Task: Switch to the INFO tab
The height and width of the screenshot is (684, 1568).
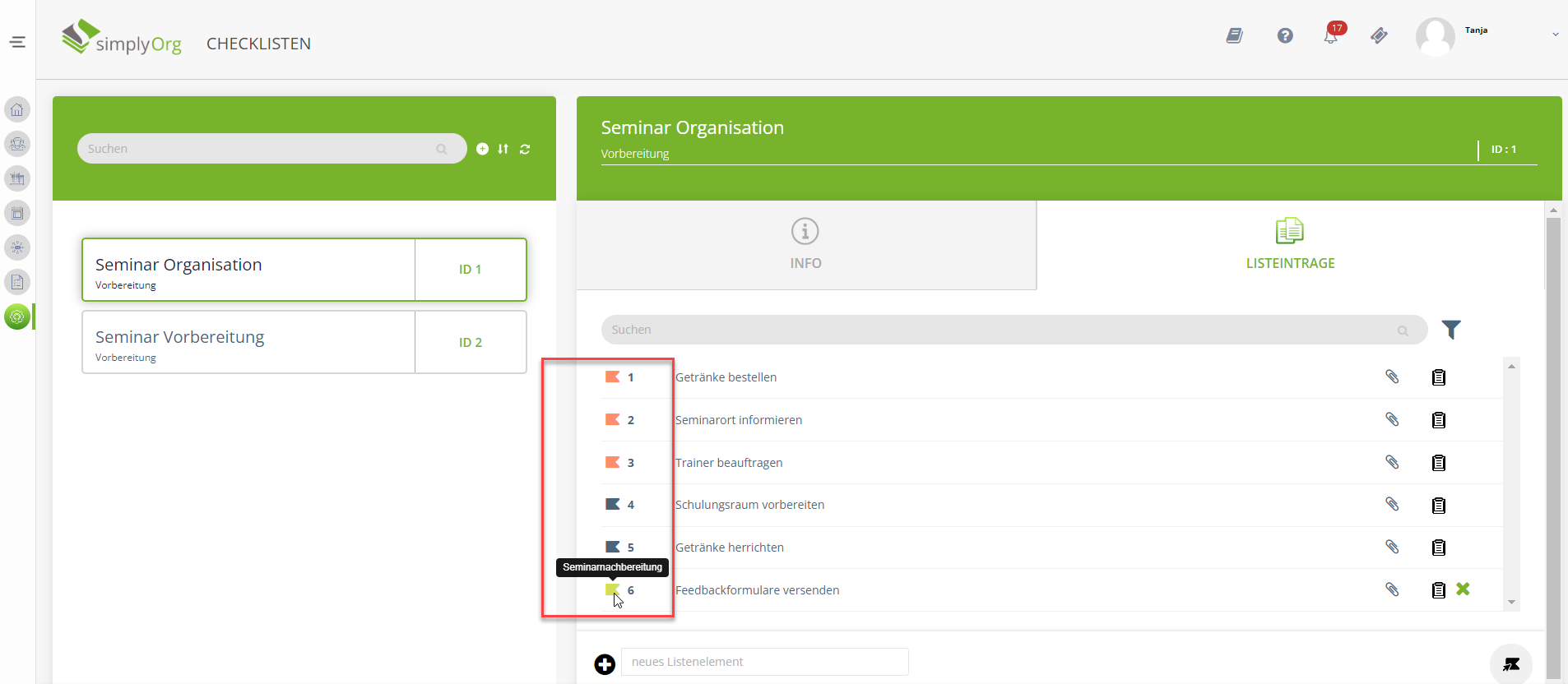Action: [x=805, y=244]
